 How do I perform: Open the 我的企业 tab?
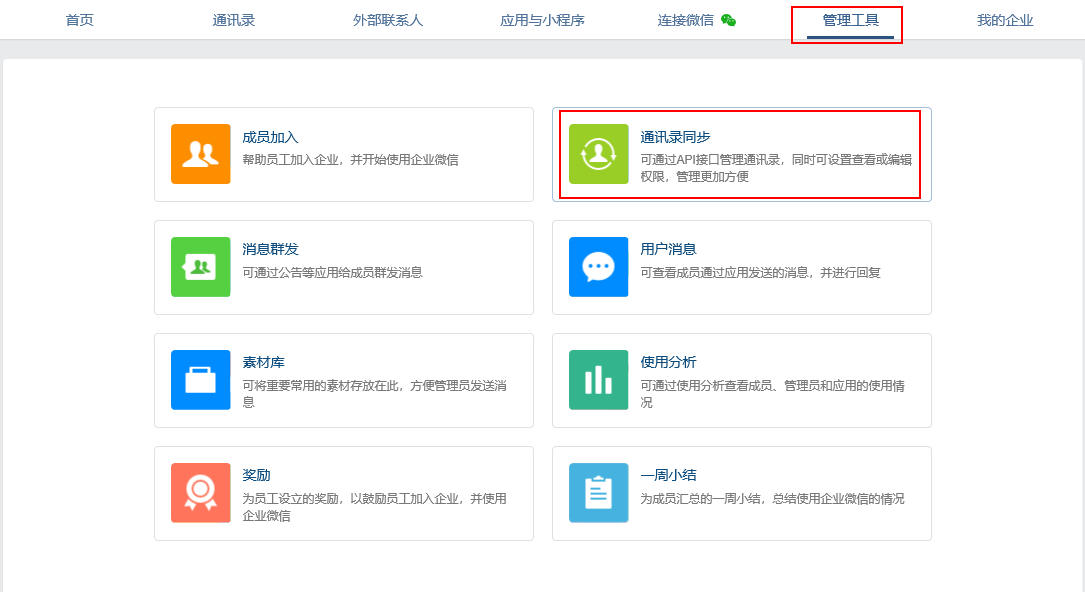1005,20
